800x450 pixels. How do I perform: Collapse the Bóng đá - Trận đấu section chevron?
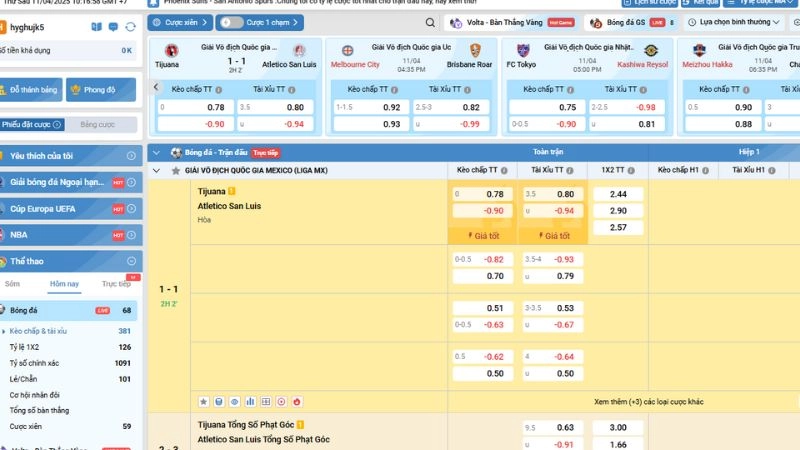click(x=157, y=153)
